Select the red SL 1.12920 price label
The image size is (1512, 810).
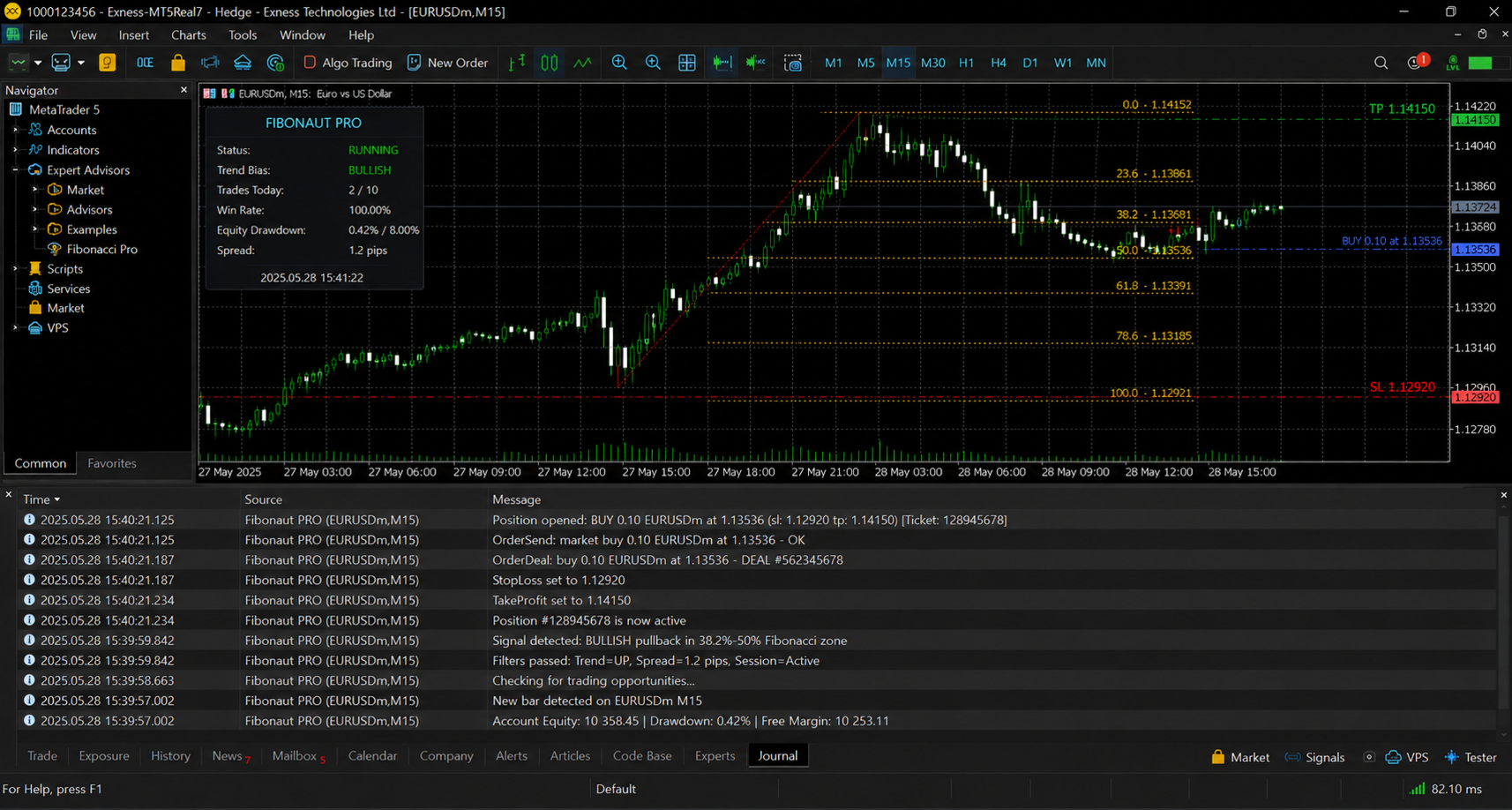click(1402, 386)
